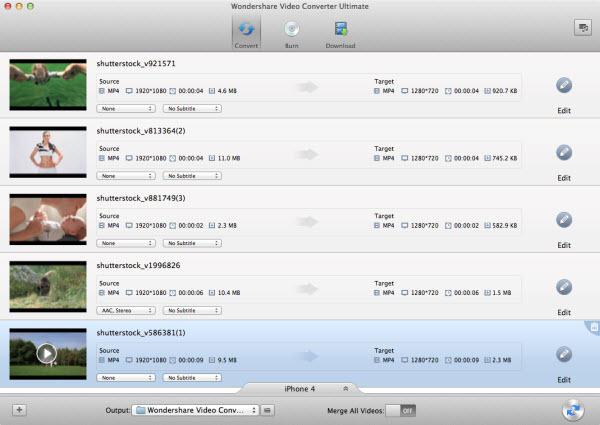Viewport: 600px width, 425px height.
Task: Click source size 10.4 MB value
Action: click(229, 293)
